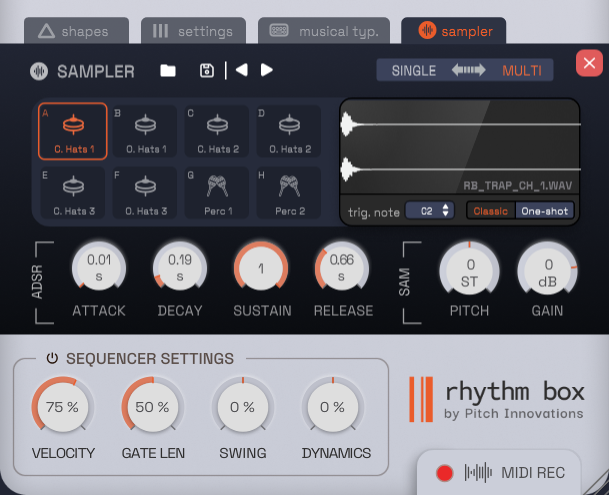The height and width of the screenshot is (495, 609).
Task: Click the SAM section label
Action: tap(404, 282)
